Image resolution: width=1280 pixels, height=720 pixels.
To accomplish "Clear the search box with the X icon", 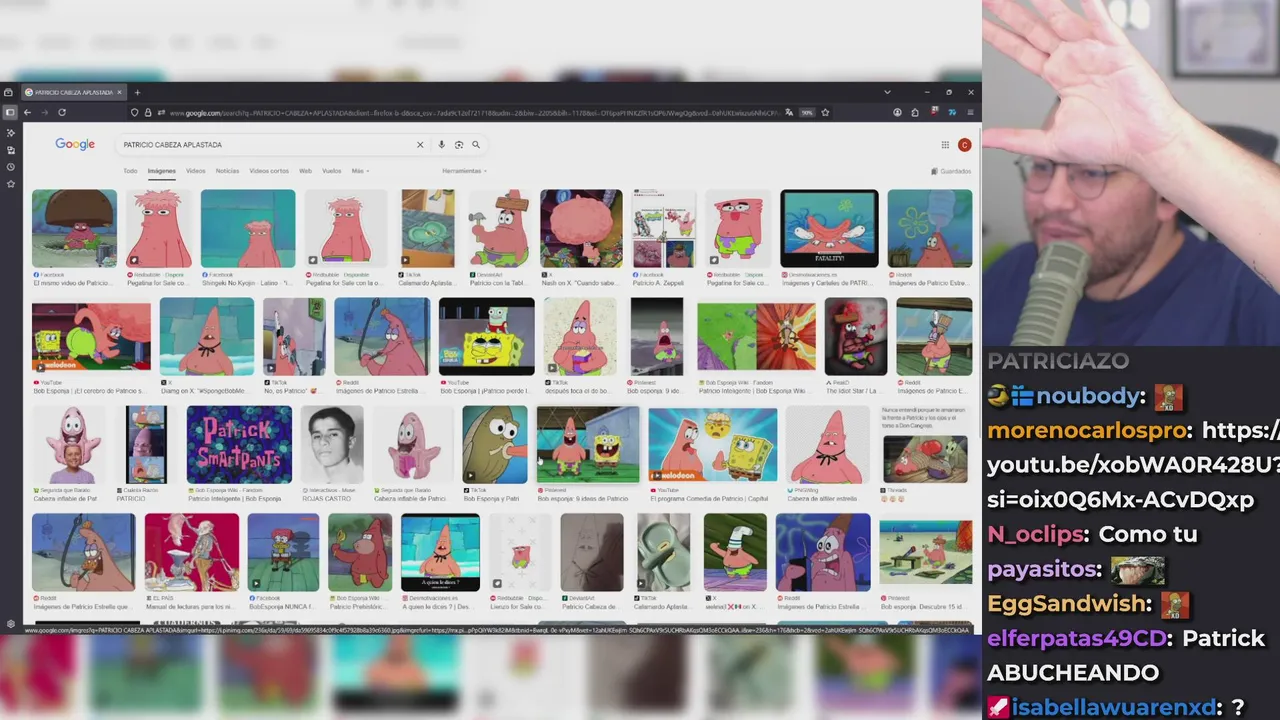I will [420, 145].
